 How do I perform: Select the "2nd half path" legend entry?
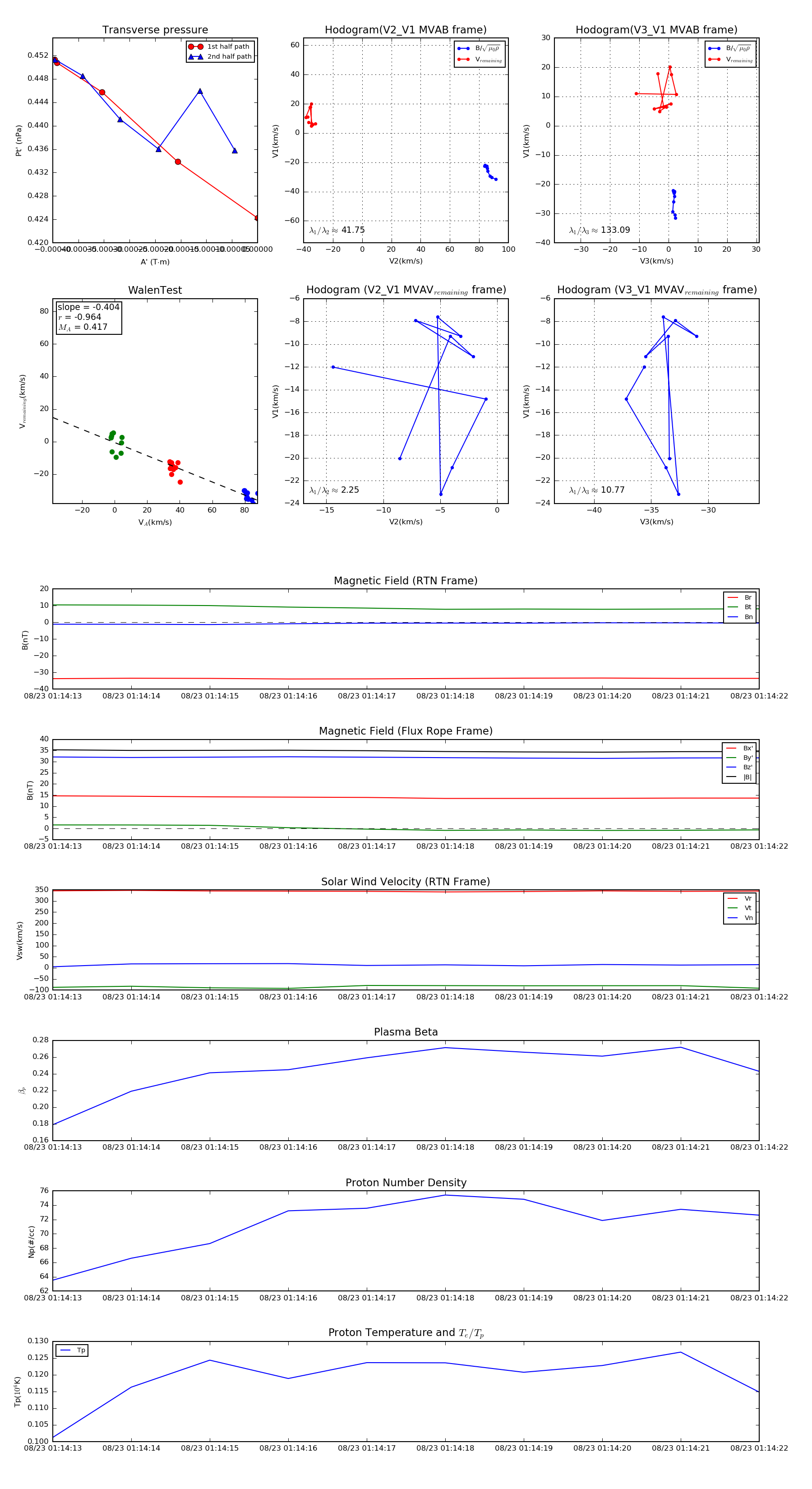(220, 57)
